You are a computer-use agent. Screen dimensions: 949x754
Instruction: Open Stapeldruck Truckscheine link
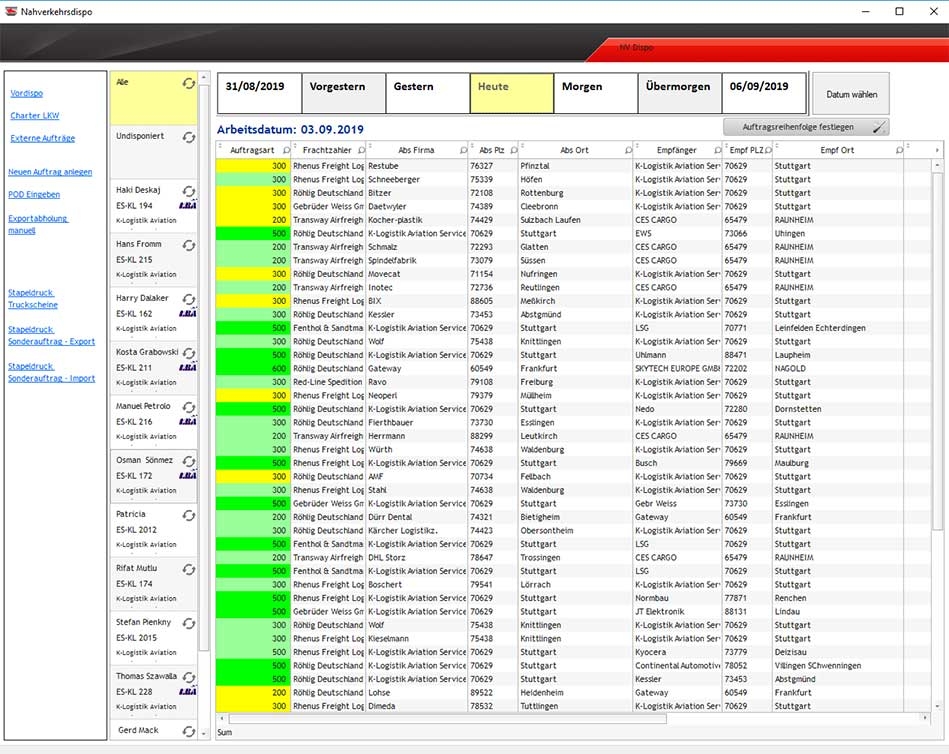(x=33, y=298)
